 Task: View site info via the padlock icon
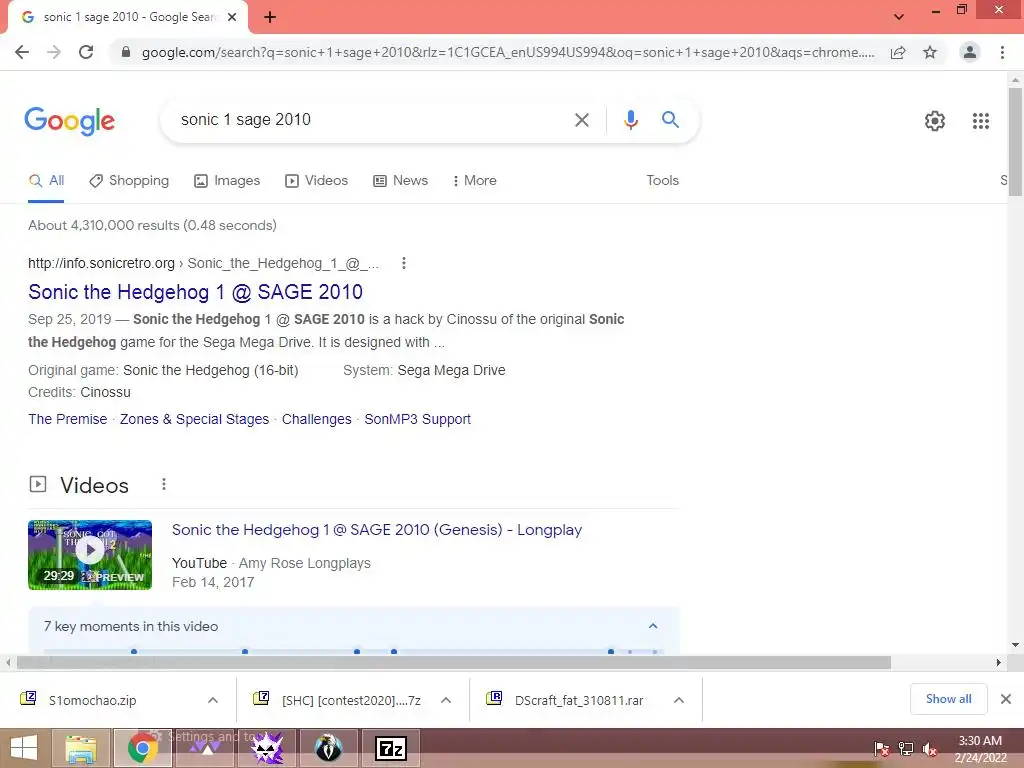coord(126,52)
